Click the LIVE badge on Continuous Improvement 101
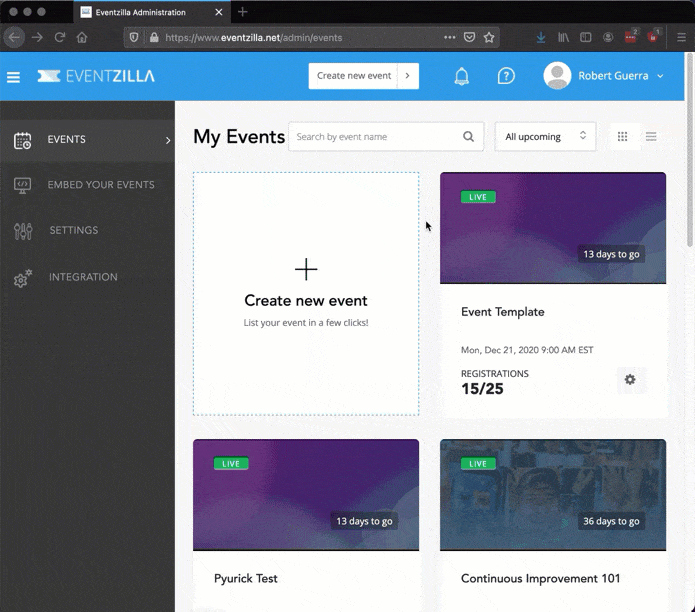The image size is (695, 612). [478, 464]
